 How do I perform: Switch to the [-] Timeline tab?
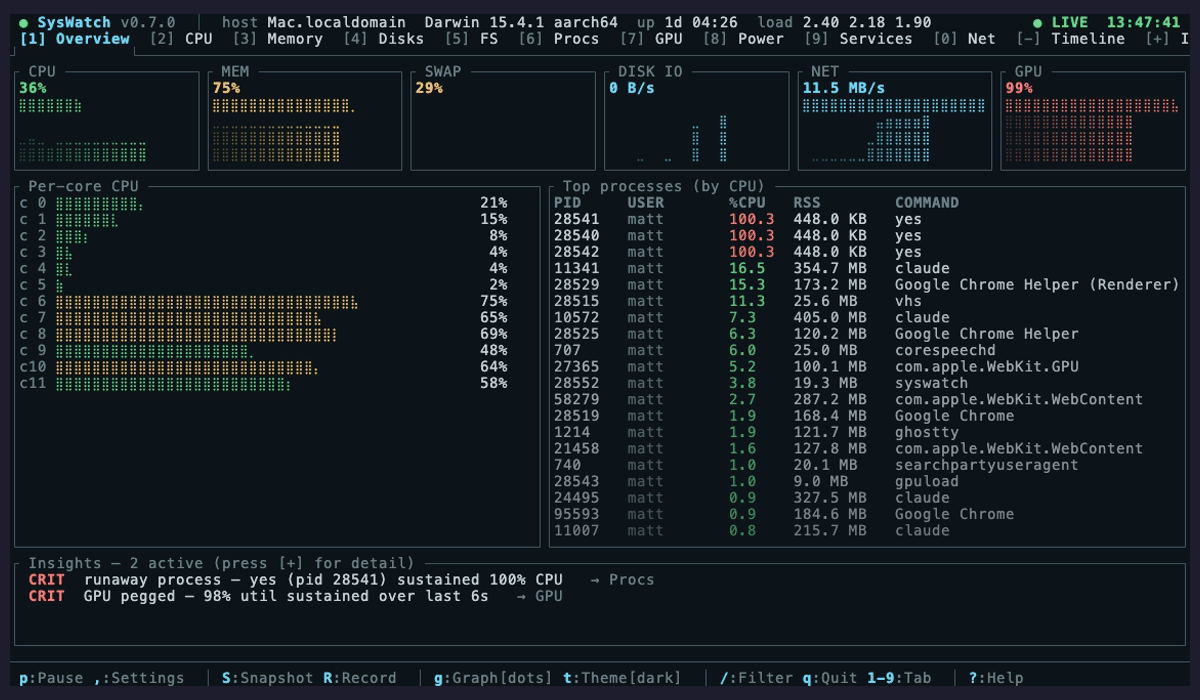point(1070,39)
